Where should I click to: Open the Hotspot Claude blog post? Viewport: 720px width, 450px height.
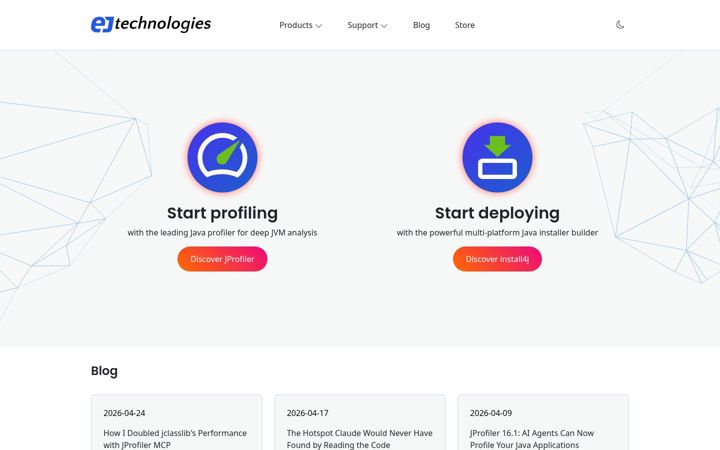[360, 439]
